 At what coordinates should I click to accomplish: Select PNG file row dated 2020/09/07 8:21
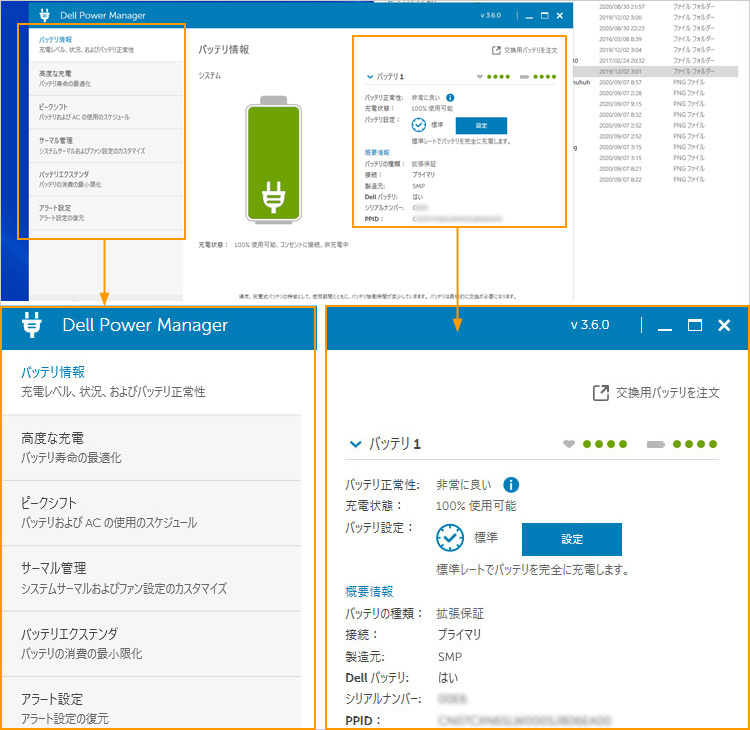[656, 169]
